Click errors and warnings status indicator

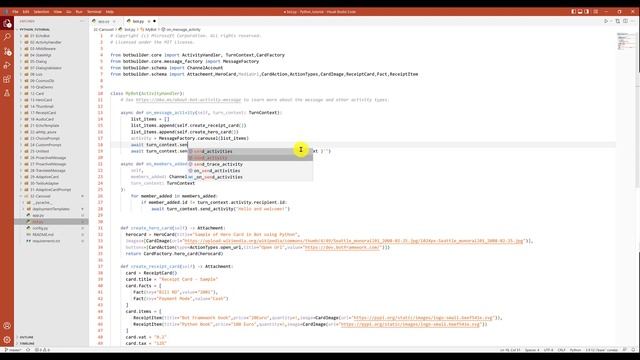[42, 350]
